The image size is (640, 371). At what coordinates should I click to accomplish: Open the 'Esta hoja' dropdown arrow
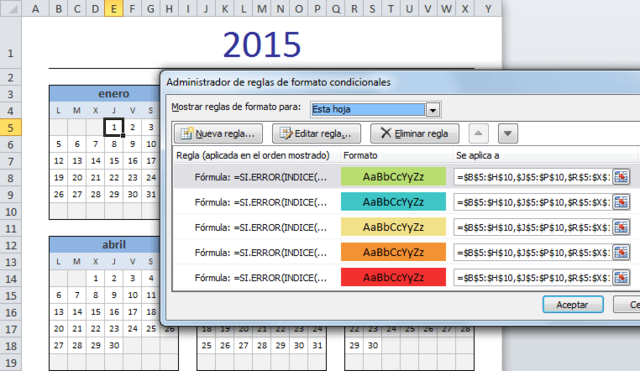point(433,109)
